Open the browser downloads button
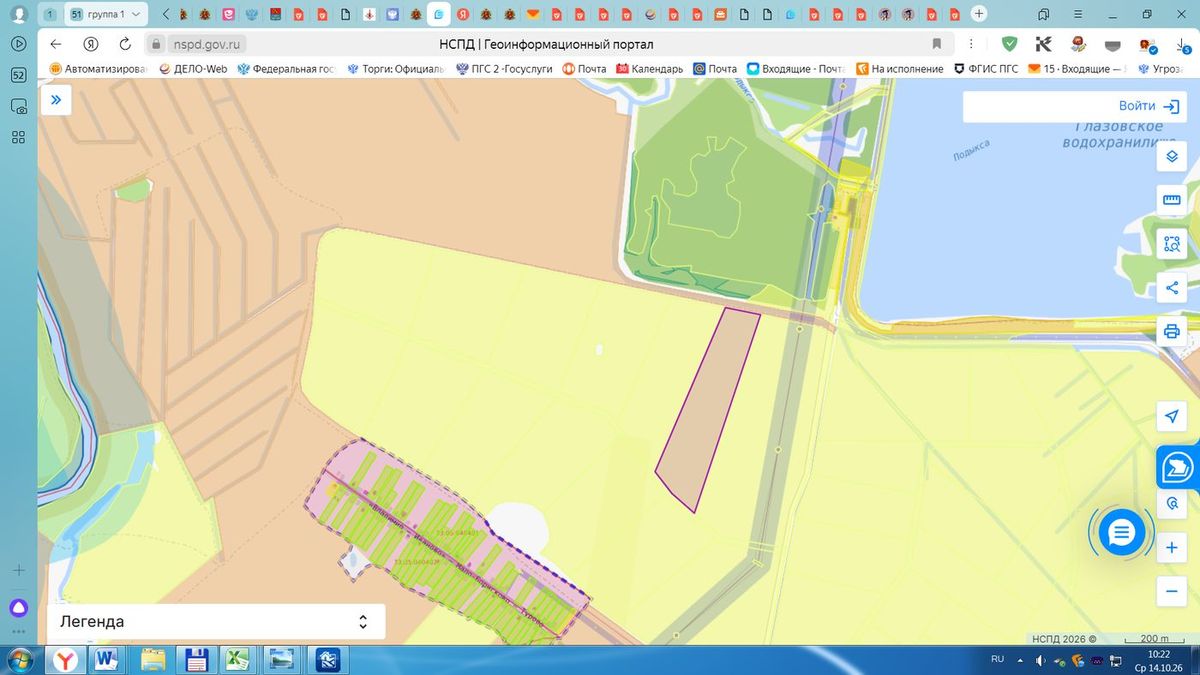The width and height of the screenshot is (1200, 675). coord(1183,44)
